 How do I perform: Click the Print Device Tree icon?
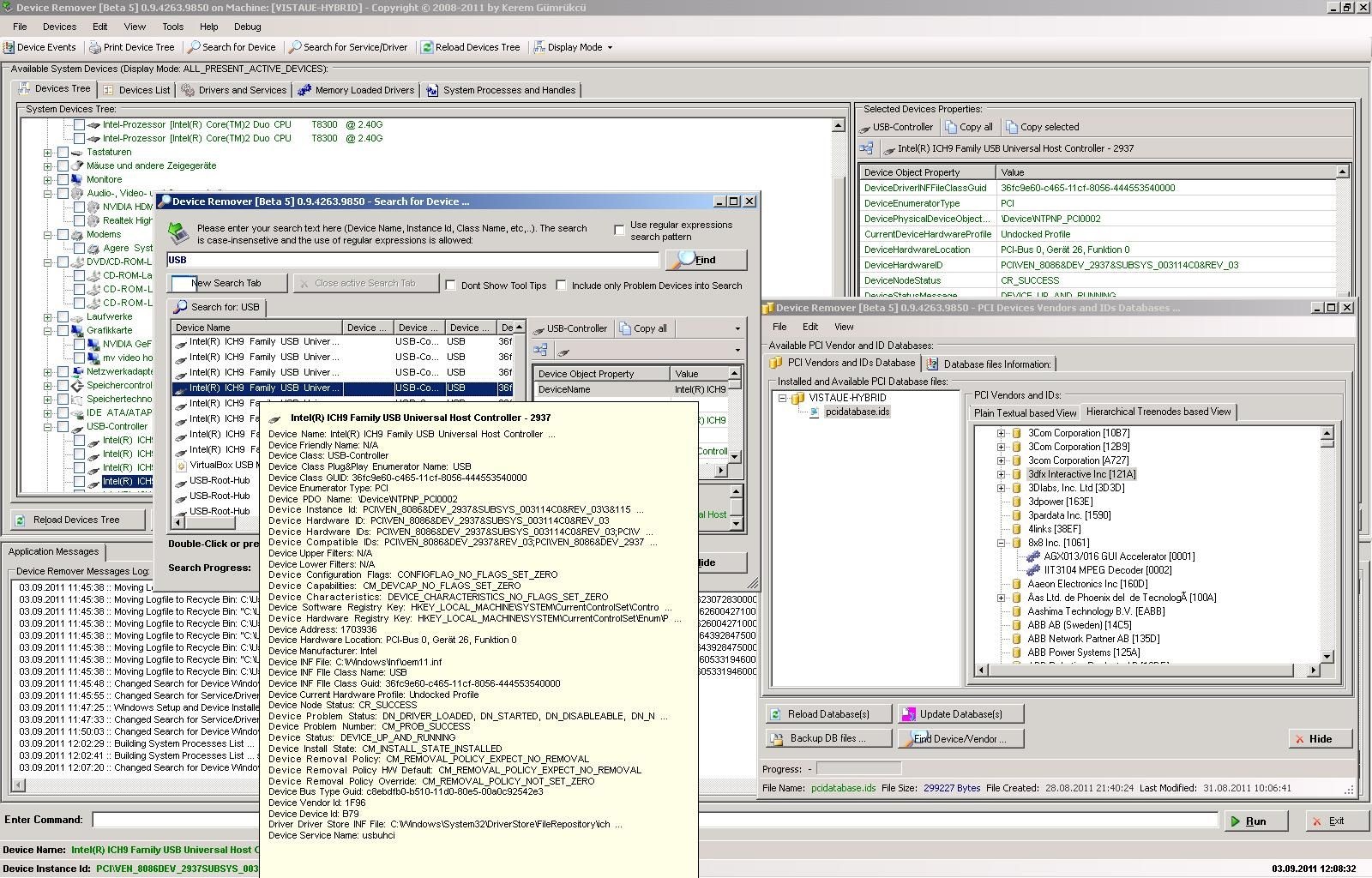point(95,48)
